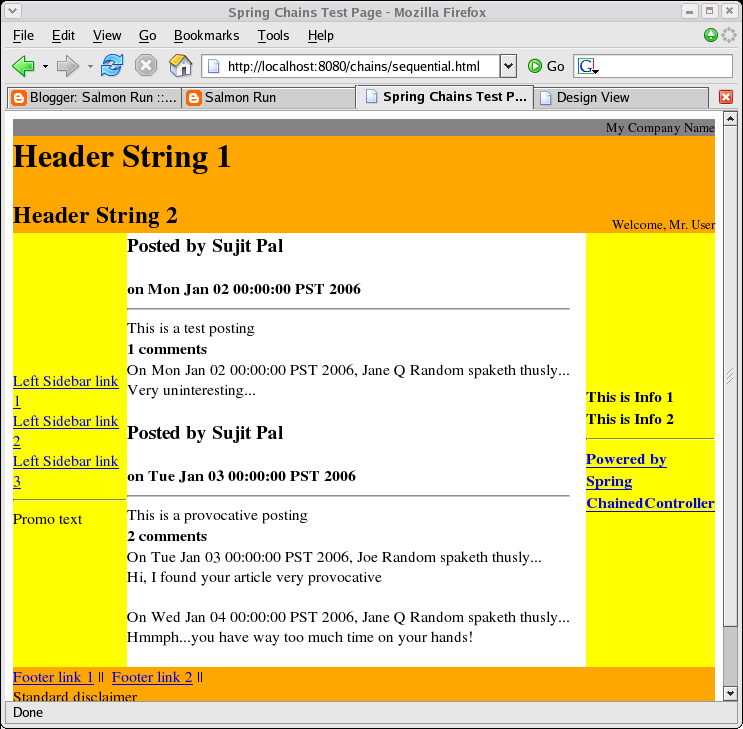Screen dimensions: 743x729
Task: Switch to the Blogger: Salmon Run tab
Action: pos(94,98)
